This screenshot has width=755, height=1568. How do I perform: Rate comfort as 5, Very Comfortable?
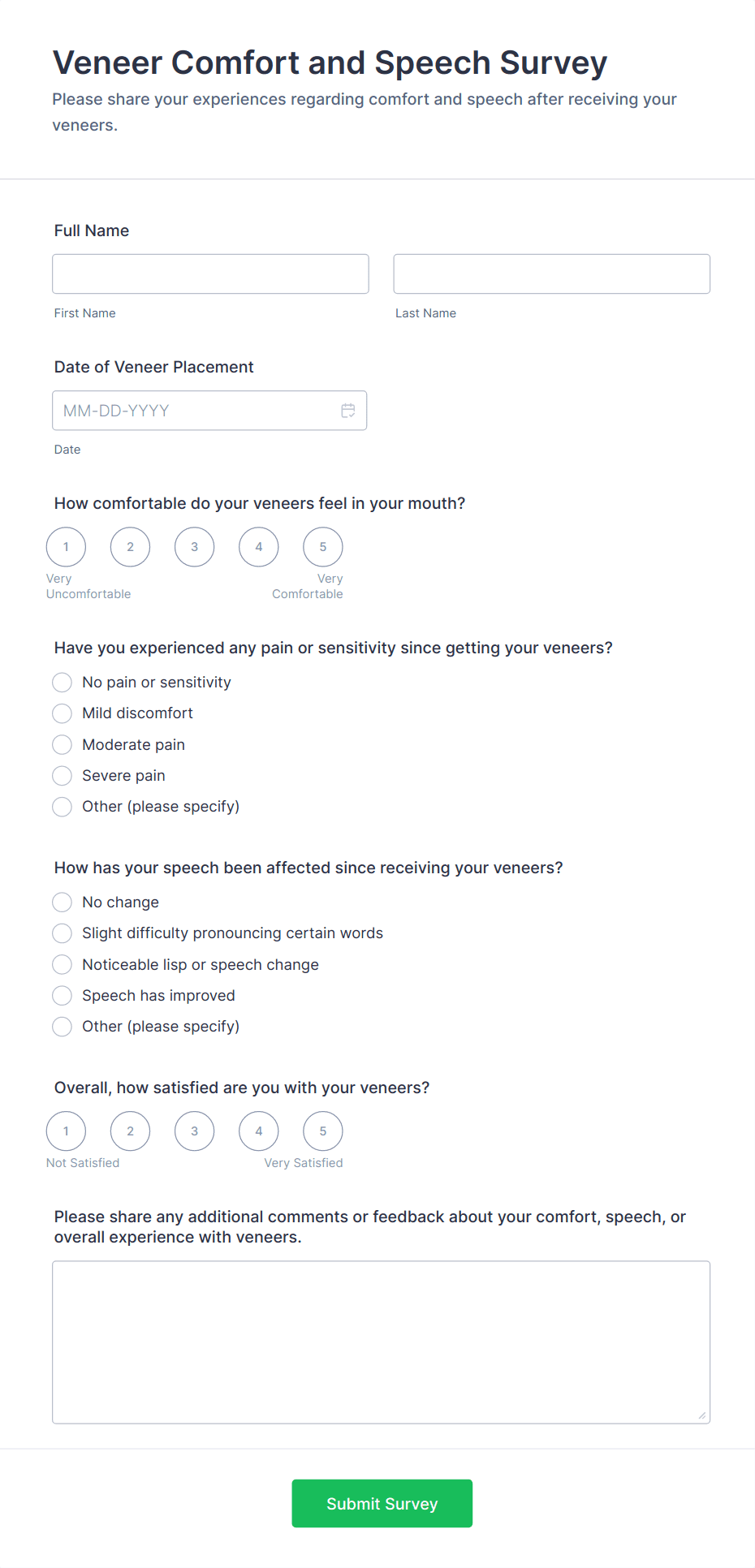pyautogui.click(x=322, y=546)
